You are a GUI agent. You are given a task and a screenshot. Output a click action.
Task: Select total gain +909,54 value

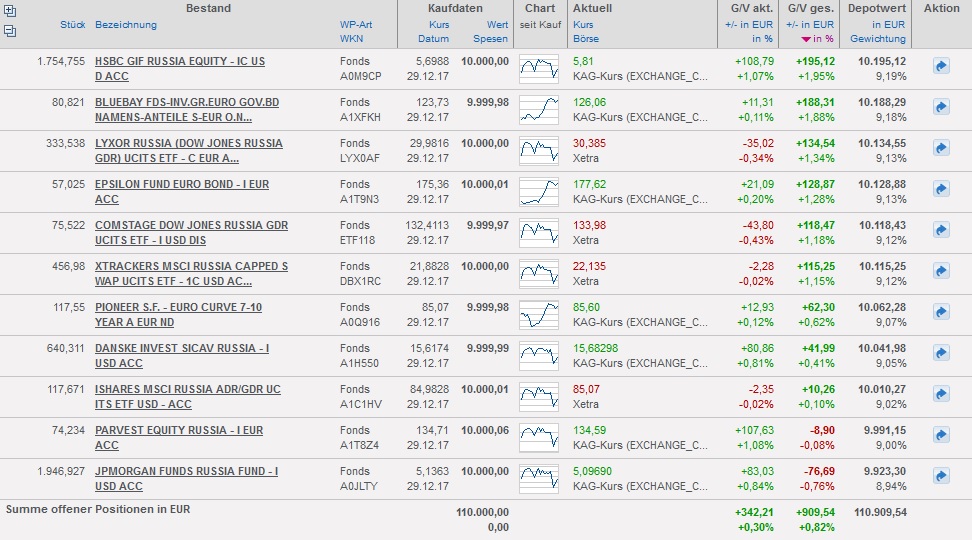click(815, 512)
